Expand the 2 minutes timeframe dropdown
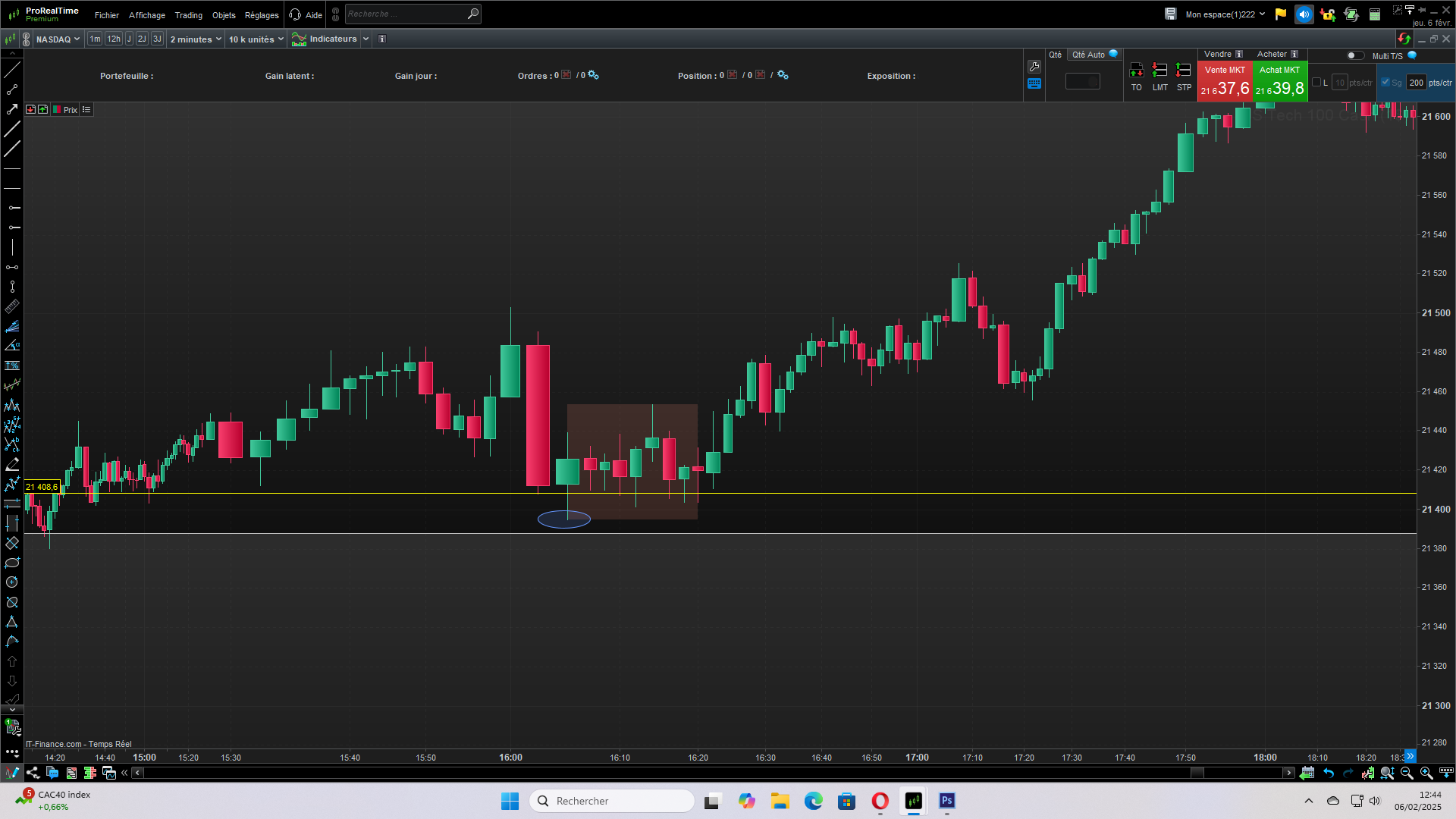The height and width of the screenshot is (819, 1456). 196,39
